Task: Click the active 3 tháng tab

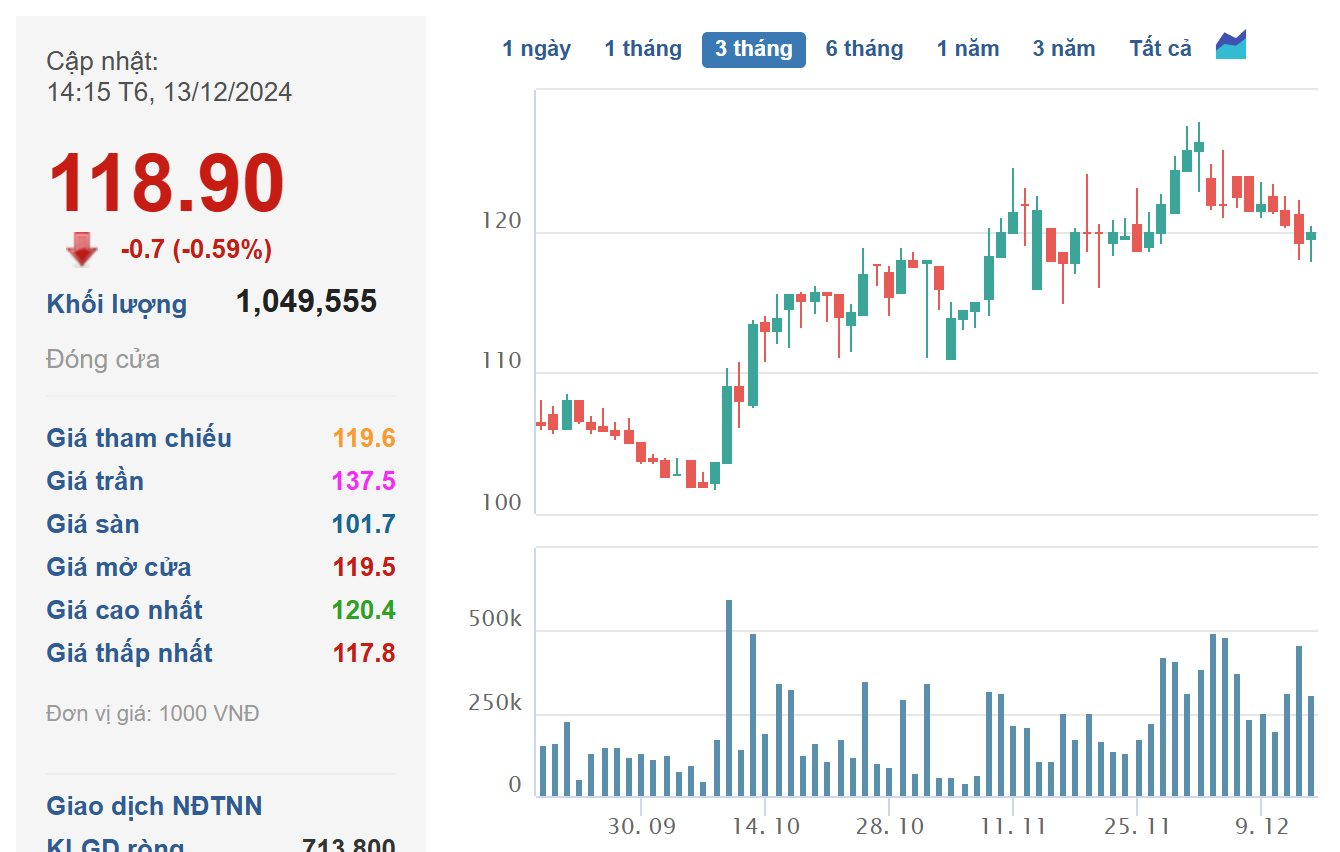Action: 753,49
